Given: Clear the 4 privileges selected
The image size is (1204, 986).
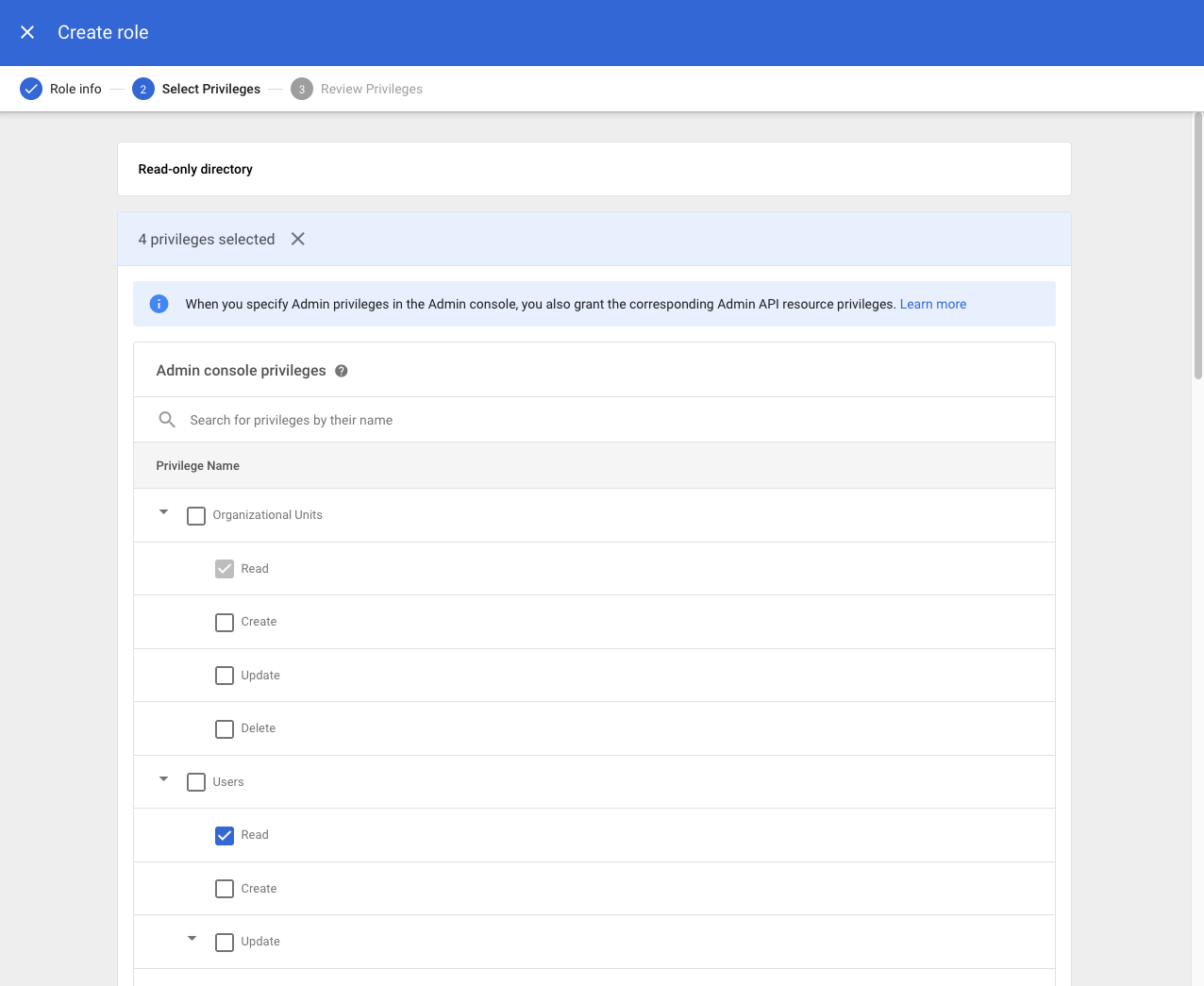Looking at the screenshot, I should 298,239.
